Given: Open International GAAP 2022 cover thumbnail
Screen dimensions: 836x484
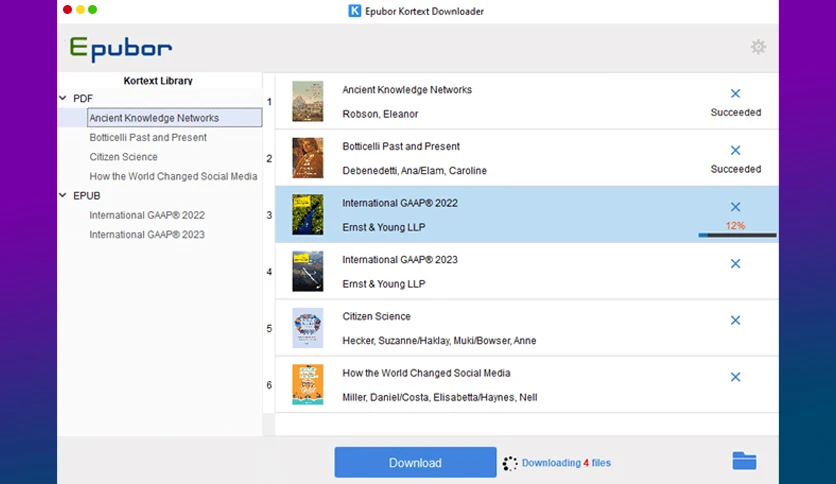Looking at the screenshot, I should pos(308,214).
